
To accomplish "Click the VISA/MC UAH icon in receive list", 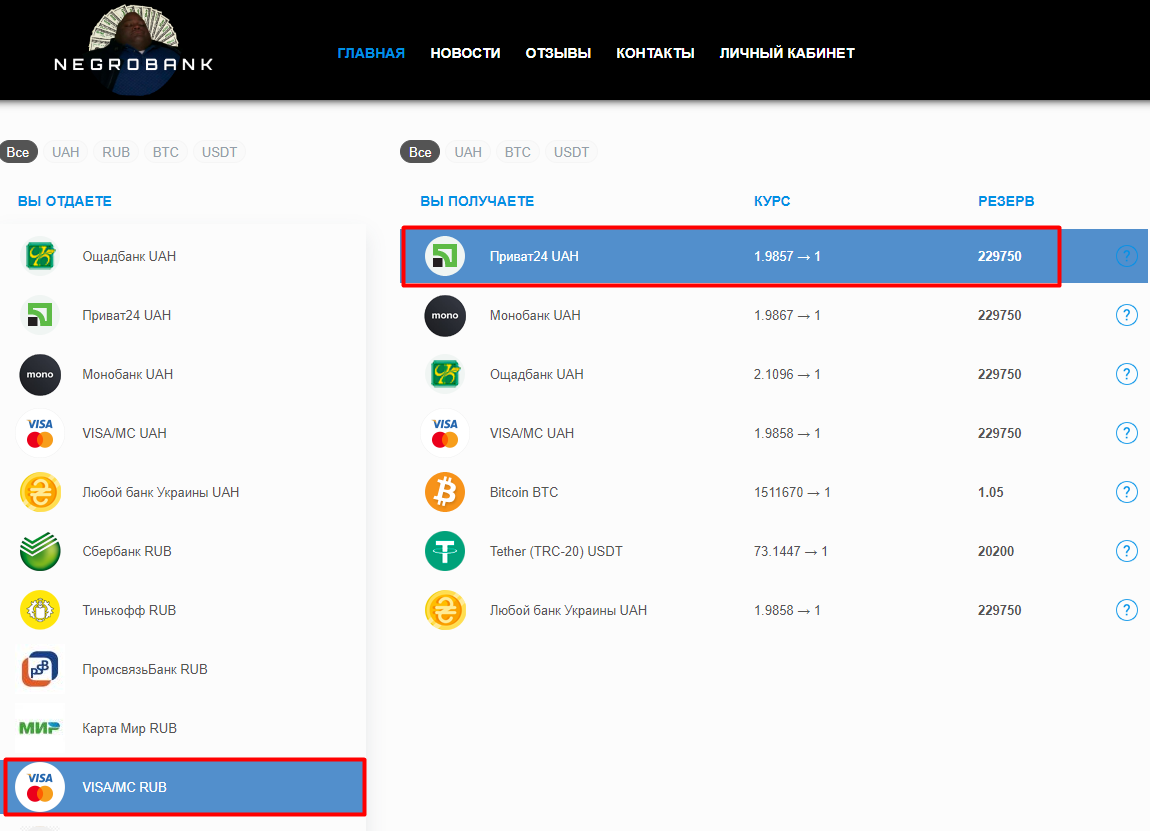I will click(x=445, y=433).
